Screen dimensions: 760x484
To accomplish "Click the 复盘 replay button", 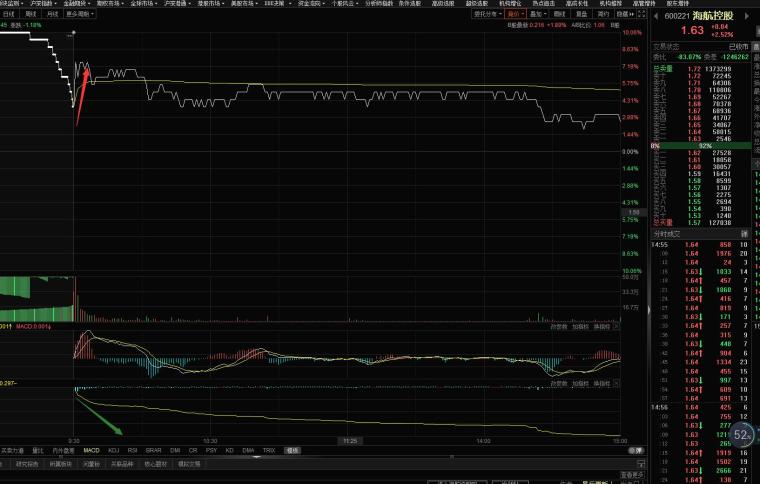I will coord(582,14).
